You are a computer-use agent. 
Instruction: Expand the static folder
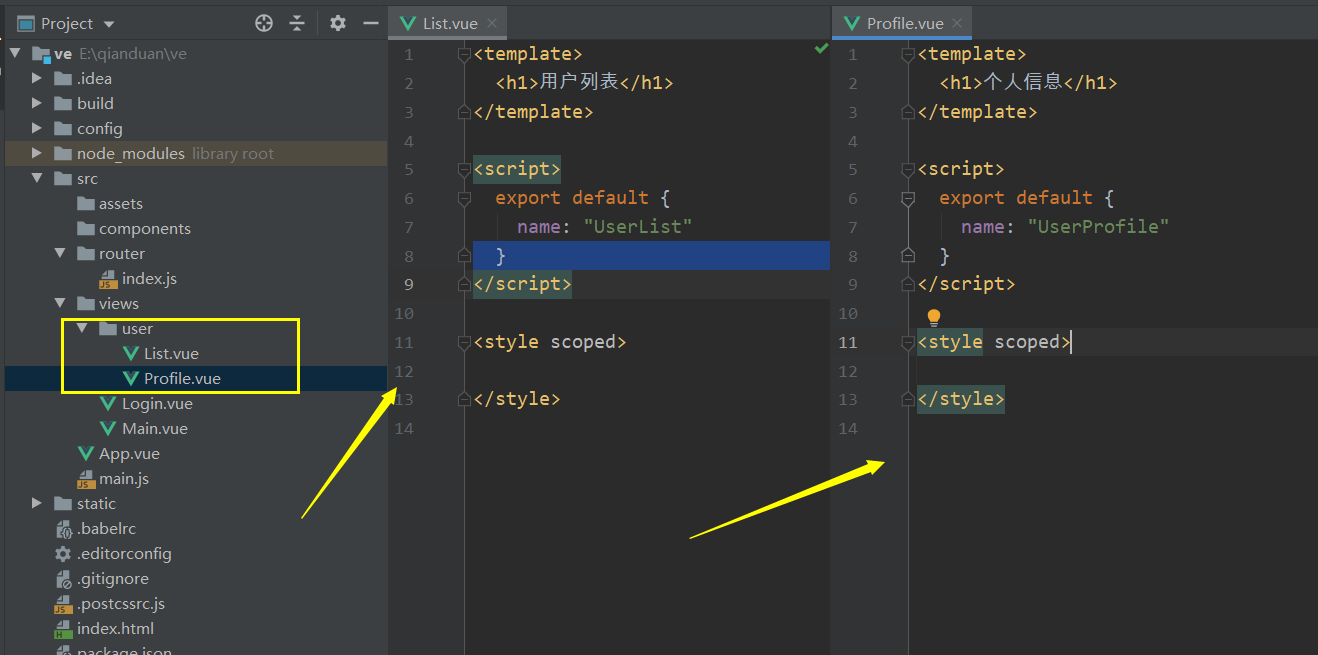(37, 503)
